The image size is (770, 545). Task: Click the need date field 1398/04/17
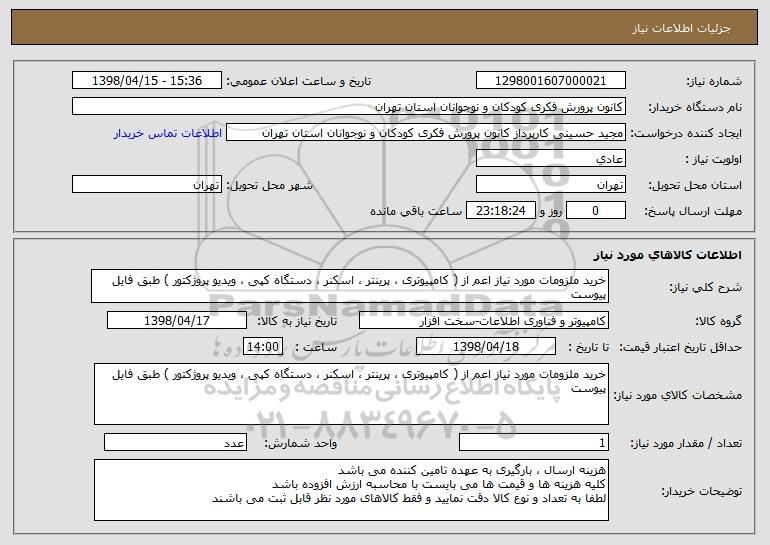(177, 321)
